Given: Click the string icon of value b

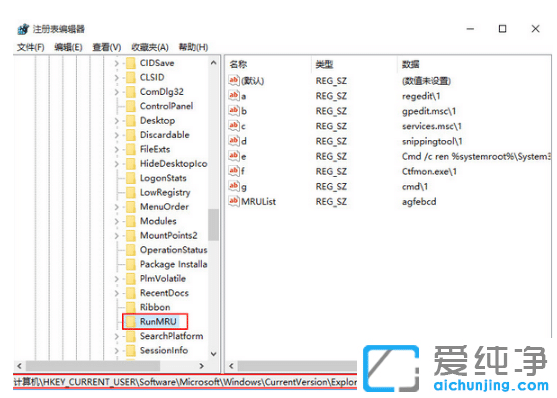Looking at the screenshot, I should click(233, 111).
